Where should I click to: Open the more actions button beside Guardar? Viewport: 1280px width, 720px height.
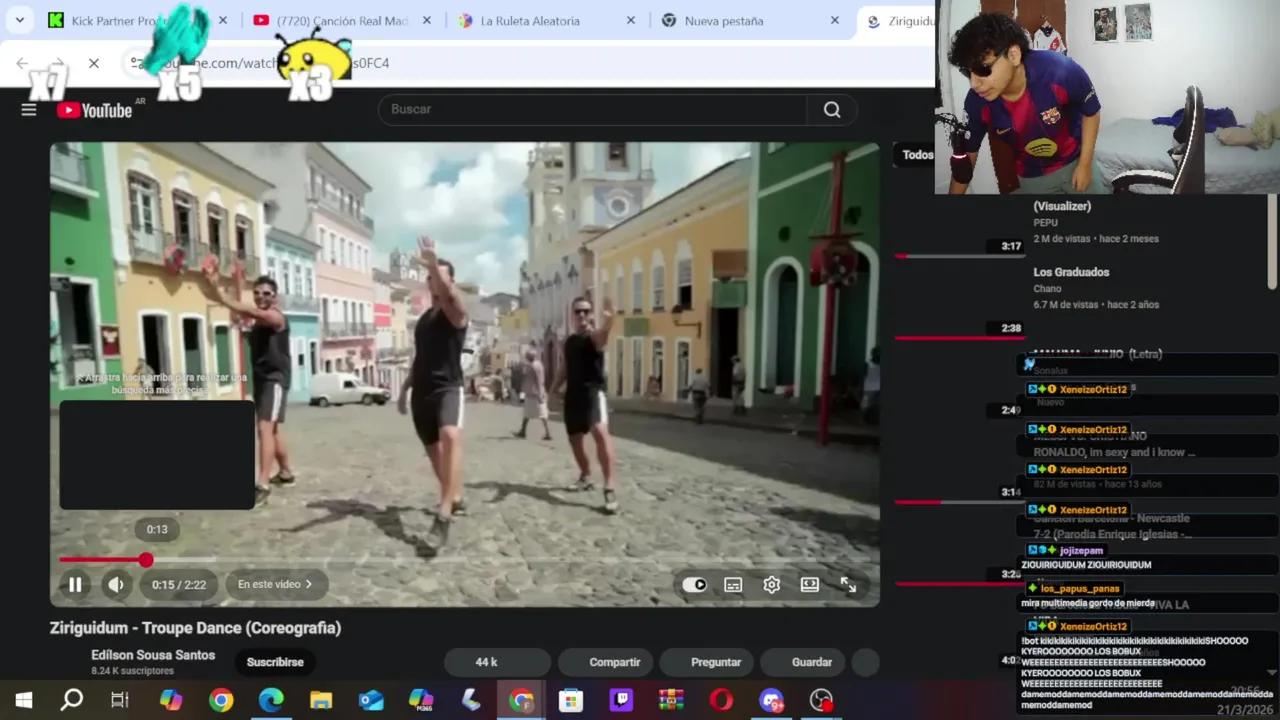click(x=865, y=662)
